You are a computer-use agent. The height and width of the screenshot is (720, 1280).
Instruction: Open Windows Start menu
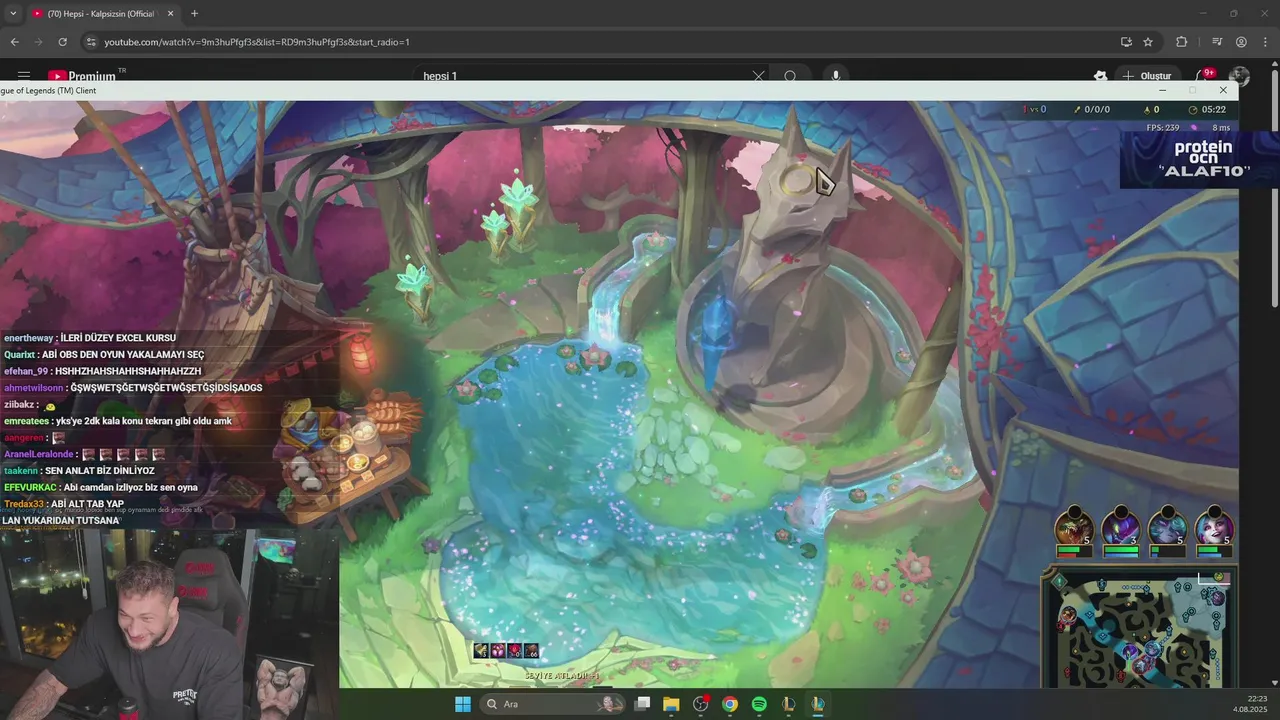click(x=463, y=704)
